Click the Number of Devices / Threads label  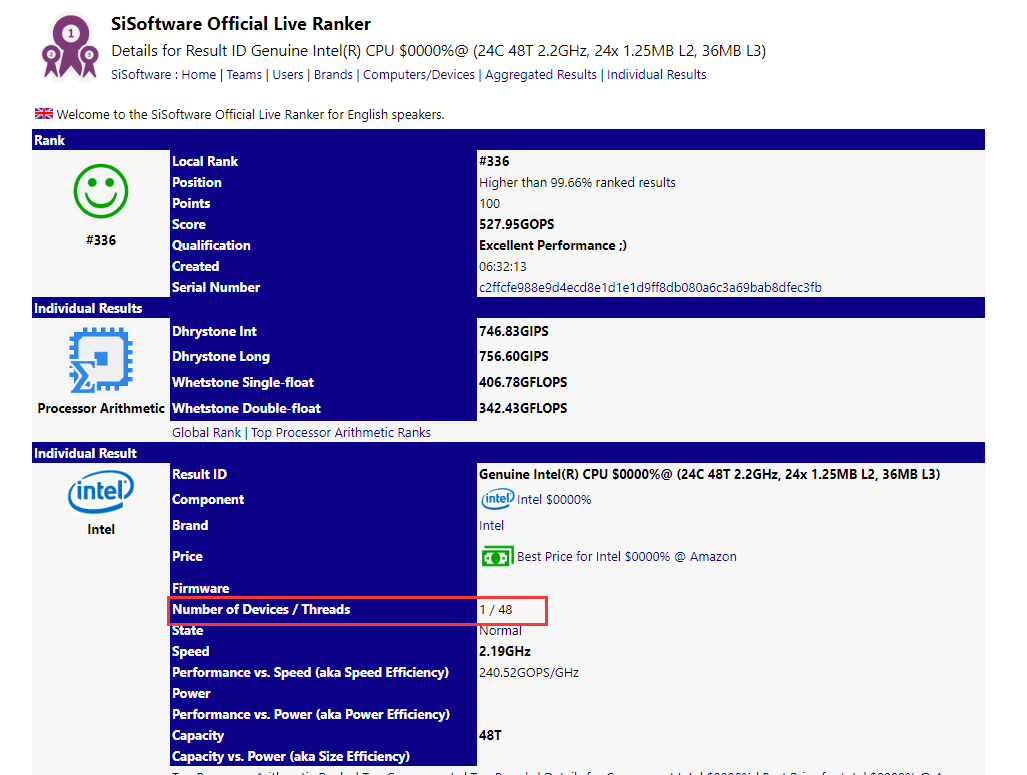(x=261, y=609)
